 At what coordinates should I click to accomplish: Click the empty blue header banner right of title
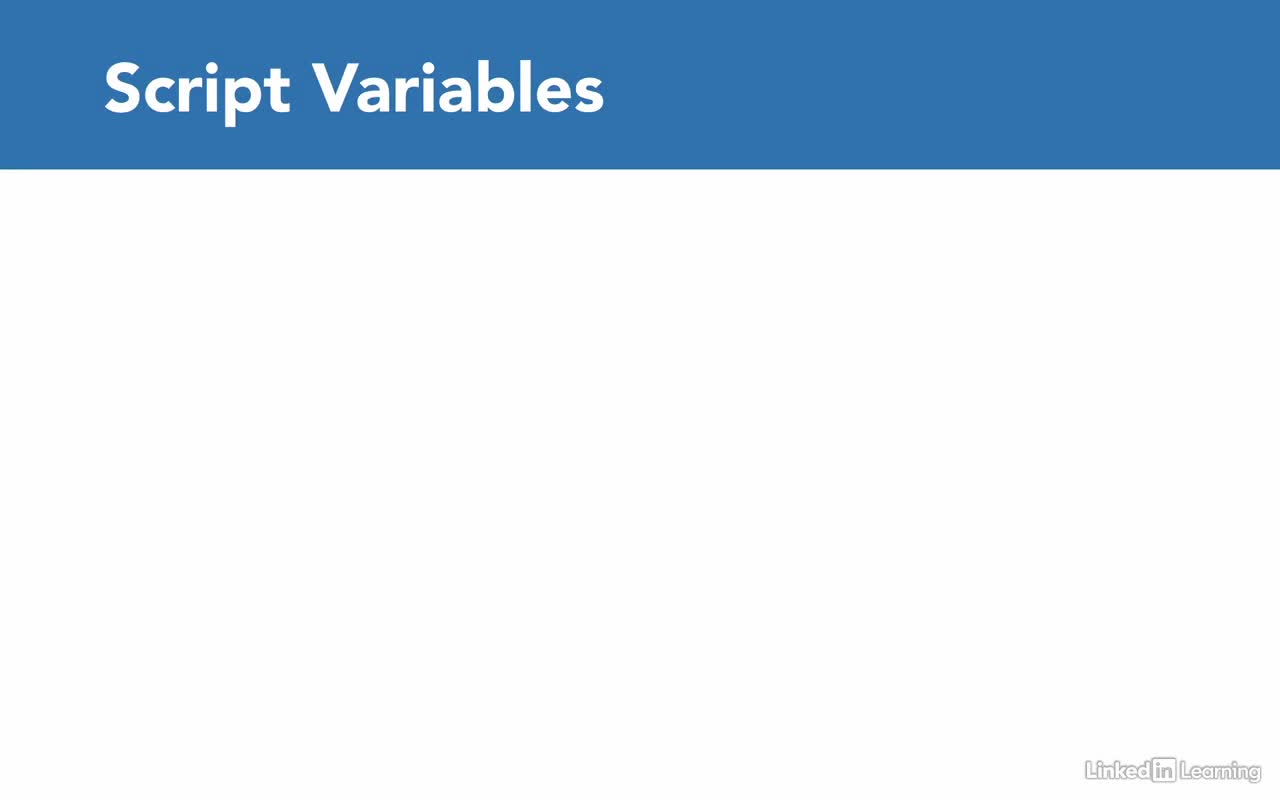(940, 85)
